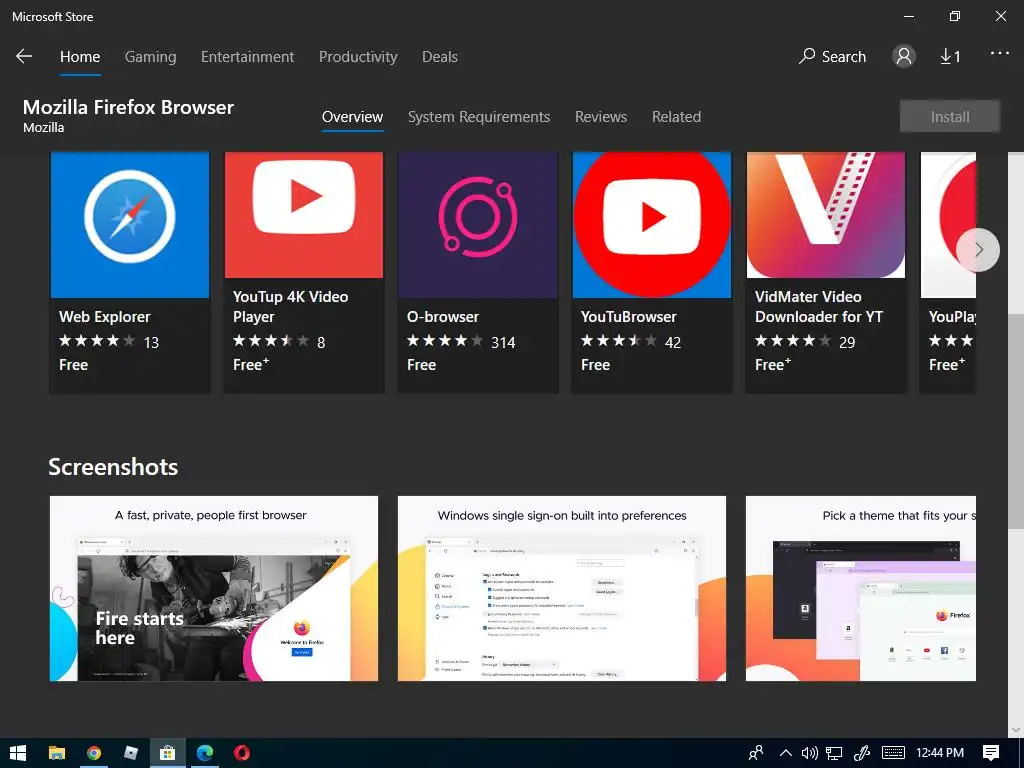
Task: Open the touch keyboard icon
Action: [893, 753]
